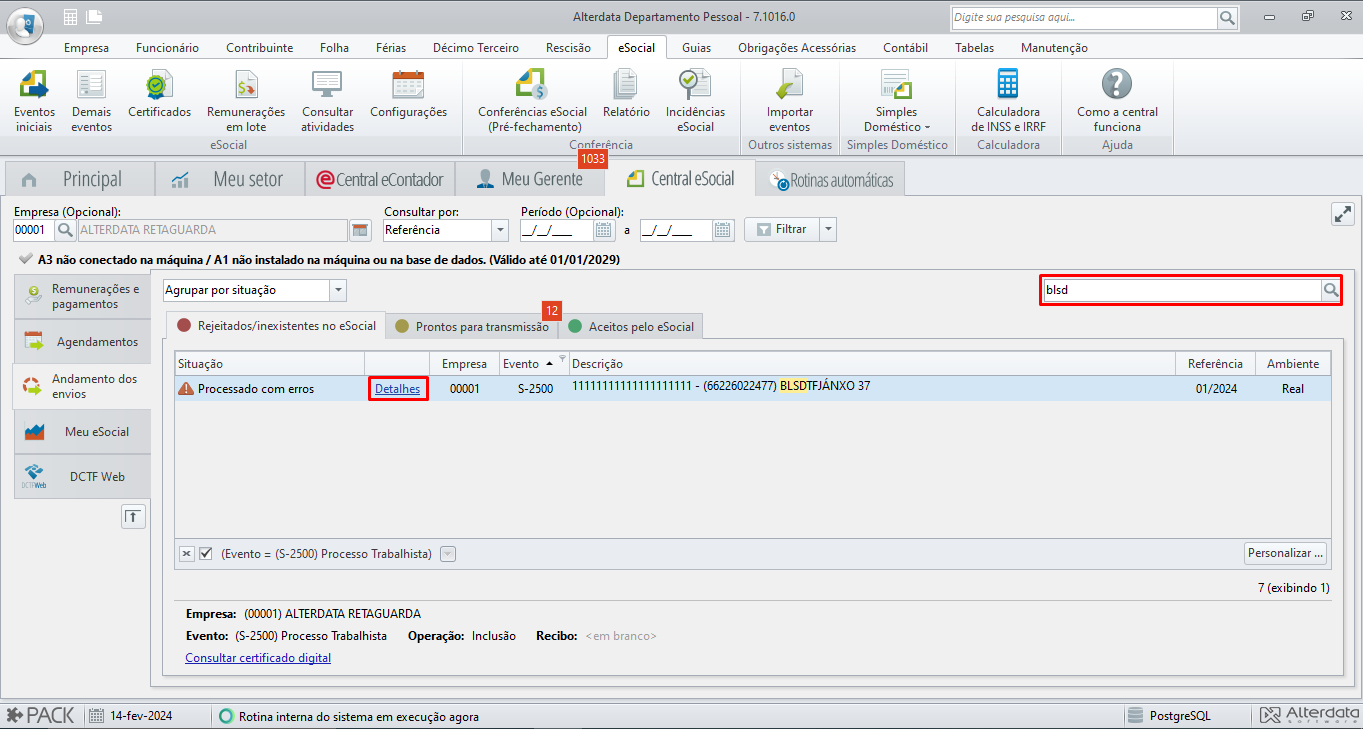Open the Relatório ribbon icon
Viewport: 1363px width, 729px height.
pyautogui.click(x=626, y=95)
